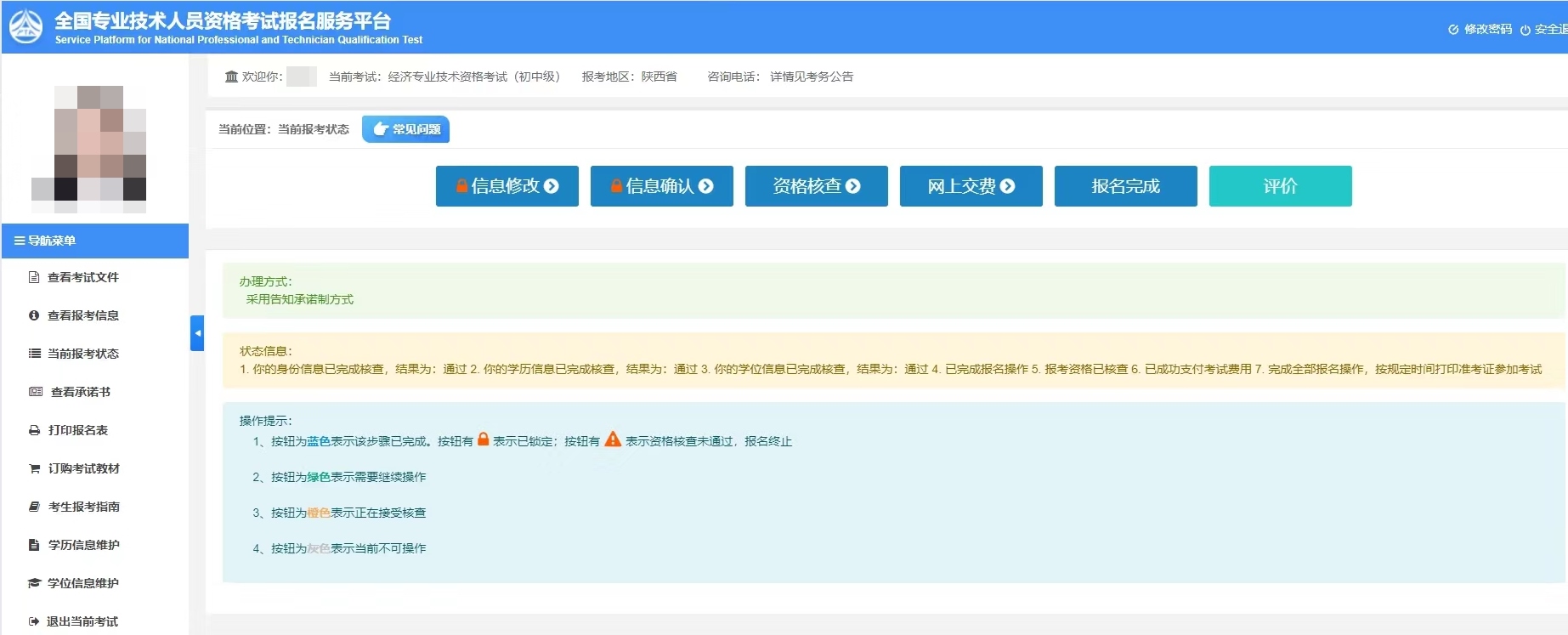1568x635 pixels.
Task: Select 学历信息维护 in the sidebar
Action: click(83, 545)
